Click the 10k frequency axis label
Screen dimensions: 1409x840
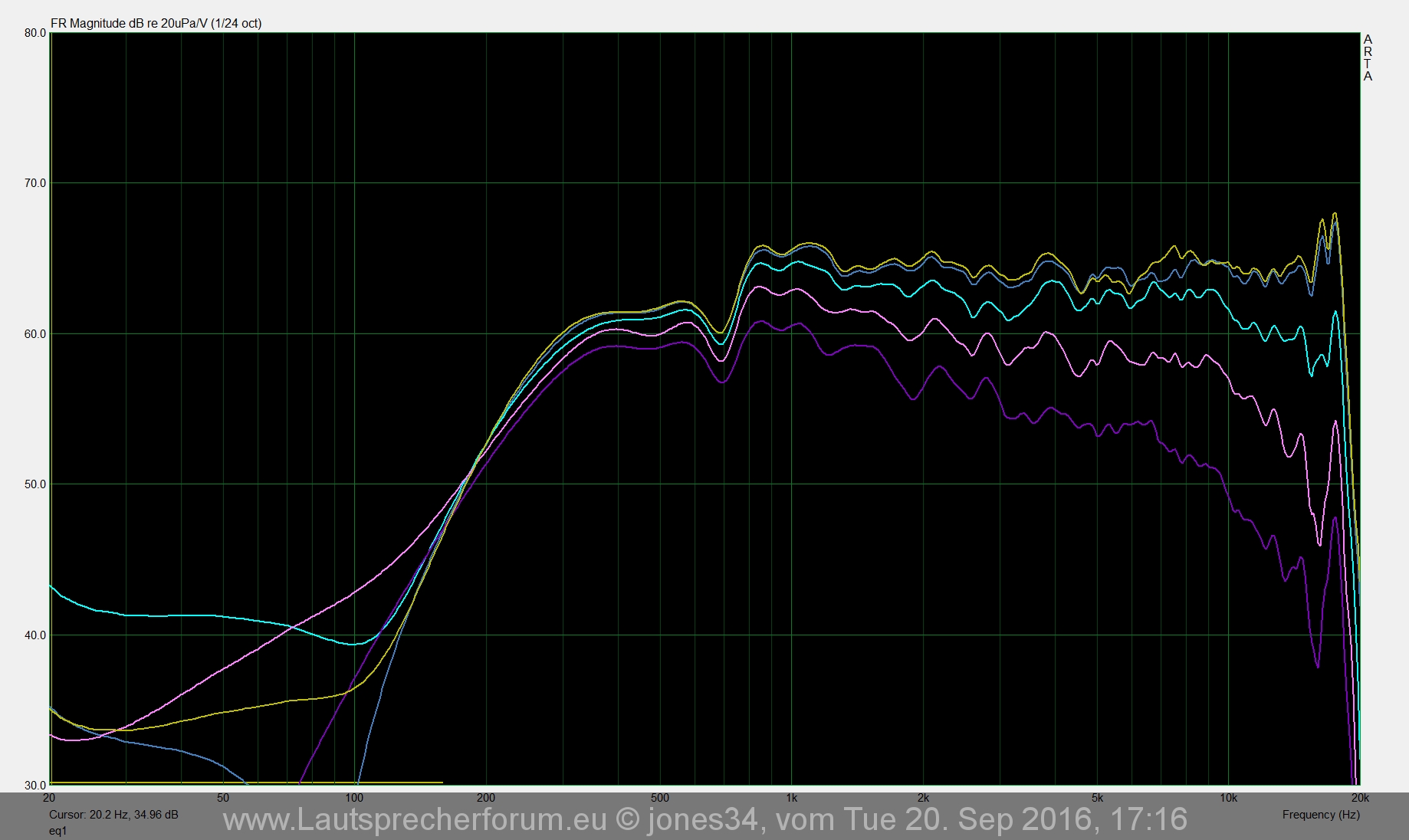coord(1228,798)
